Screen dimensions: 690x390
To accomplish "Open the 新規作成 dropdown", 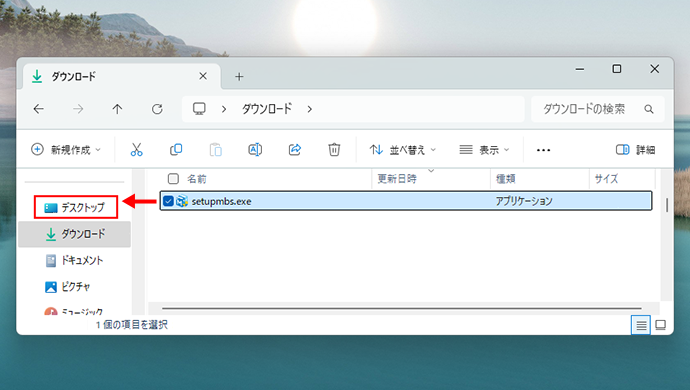I will (66, 150).
